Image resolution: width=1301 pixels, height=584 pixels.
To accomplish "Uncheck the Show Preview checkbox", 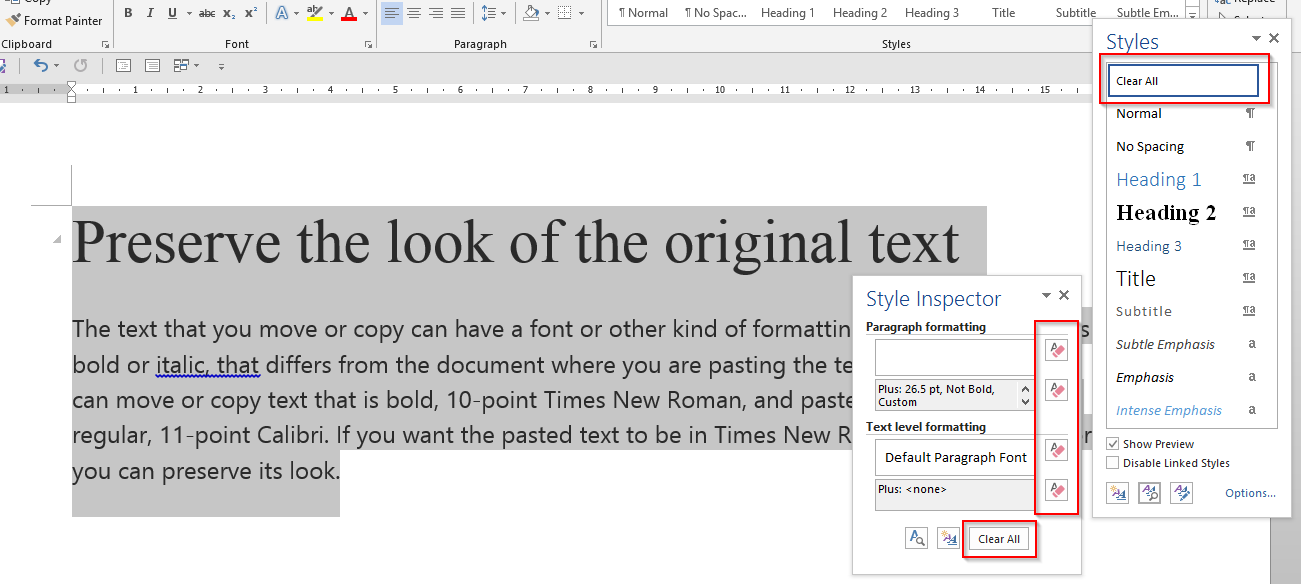I will point(1113,444).
